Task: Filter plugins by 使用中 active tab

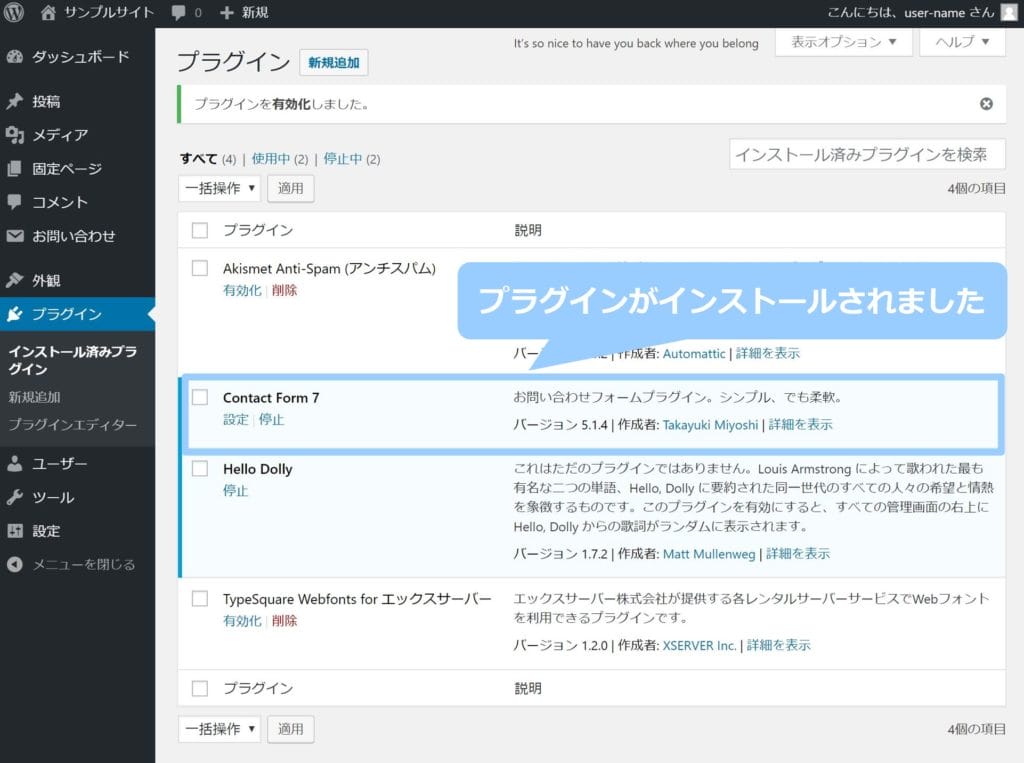Action: [x=271, y=159]
